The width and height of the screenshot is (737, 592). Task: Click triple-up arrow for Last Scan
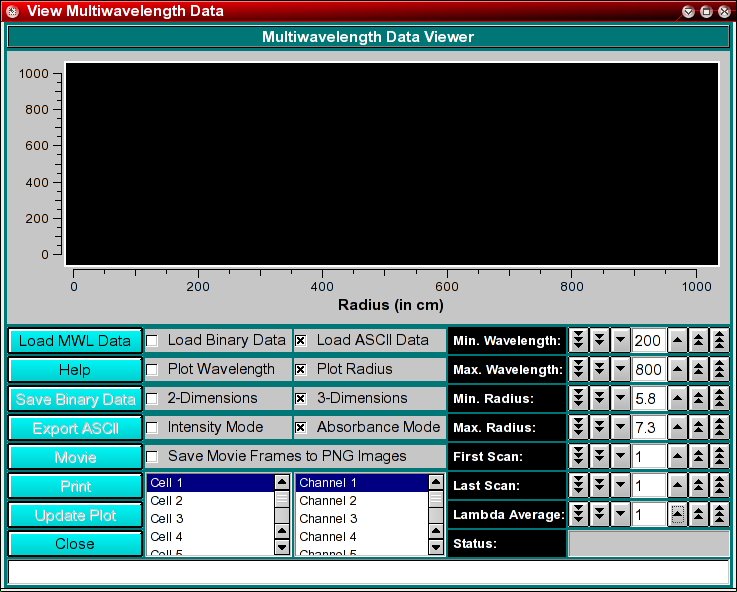click(x=719, y=486)
